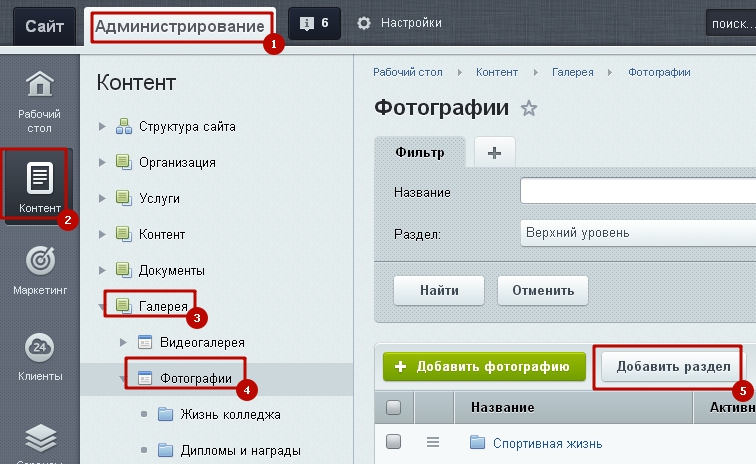Screen dimensions: 756x464
Task: Click the Добавить раздел button
Action: pyautogui.click(x=672, y=367)
